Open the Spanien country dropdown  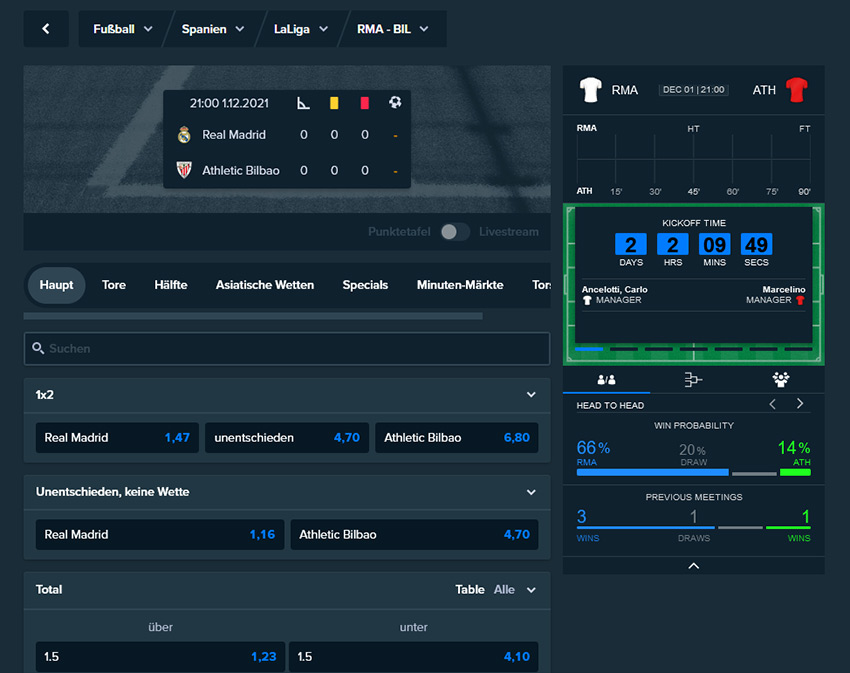212,29
